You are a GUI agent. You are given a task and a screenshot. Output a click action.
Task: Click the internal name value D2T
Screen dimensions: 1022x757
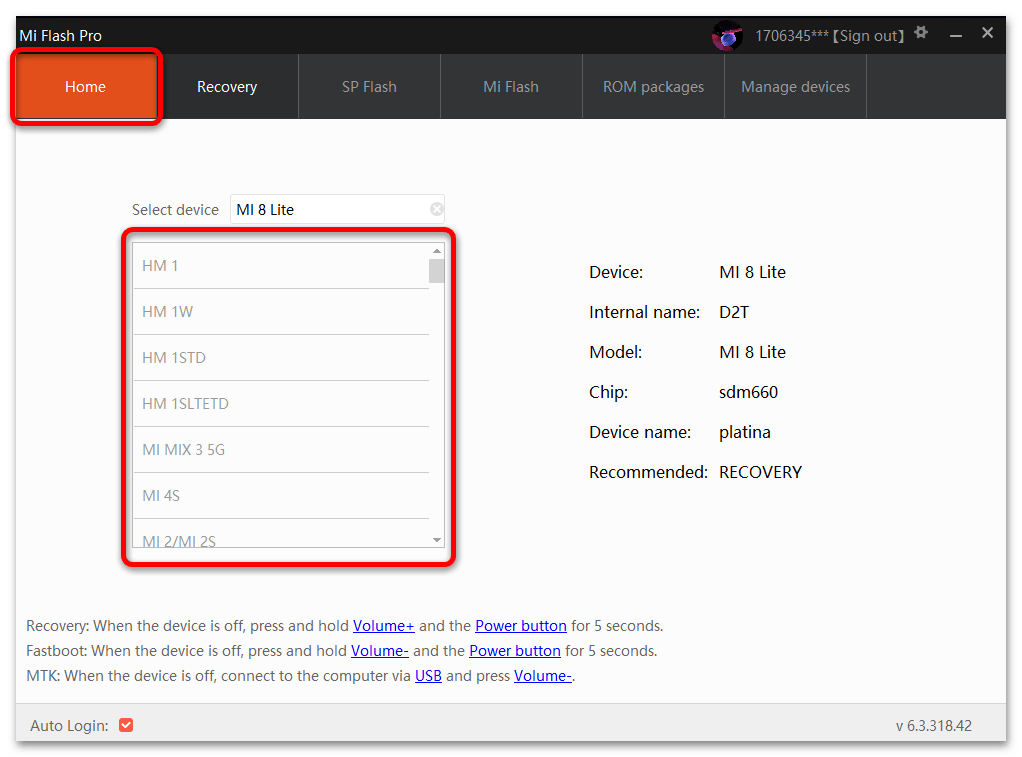(734, 312)
